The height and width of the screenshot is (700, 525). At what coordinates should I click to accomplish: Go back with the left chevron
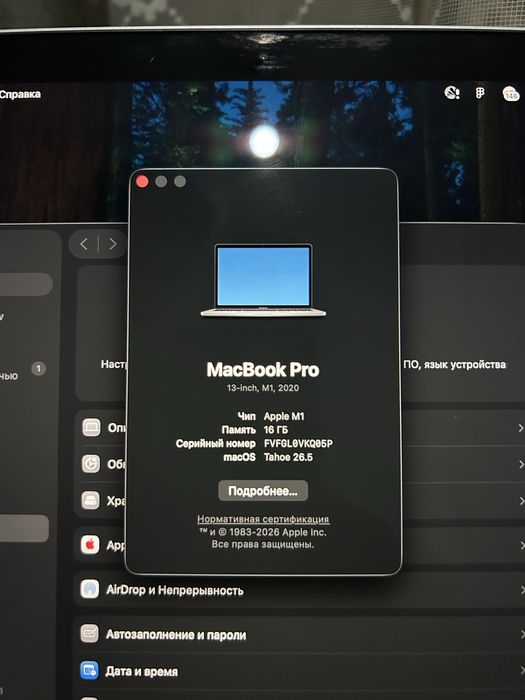pos(83,244)
